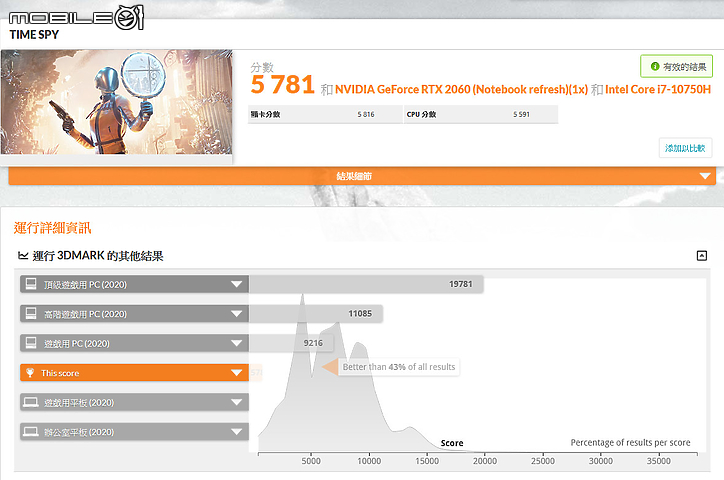Expand the high-end gaming PC (2020) row
This screenshot has height=480, width=724.
pos(134,314)
